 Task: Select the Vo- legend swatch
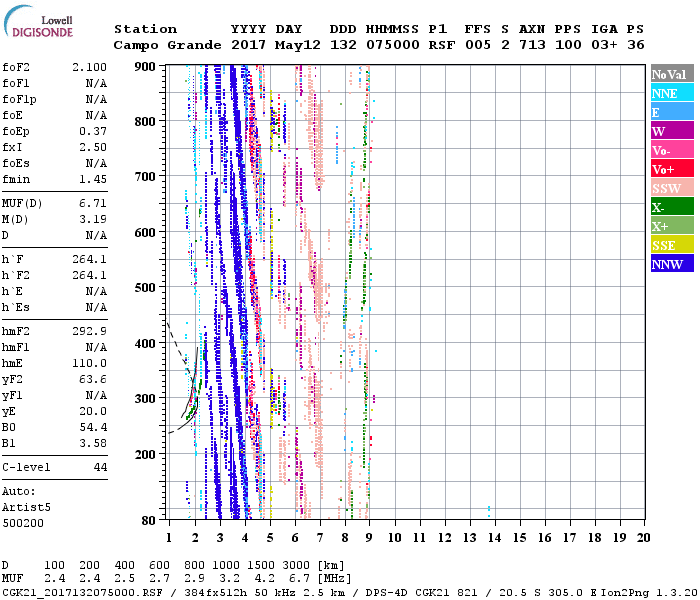pos(672,150)
